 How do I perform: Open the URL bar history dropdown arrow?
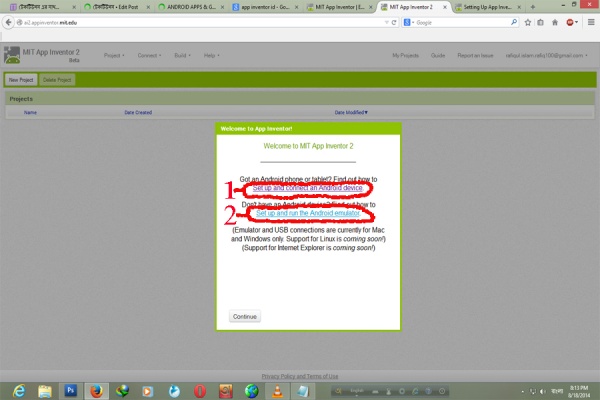[x=386, y=23]
